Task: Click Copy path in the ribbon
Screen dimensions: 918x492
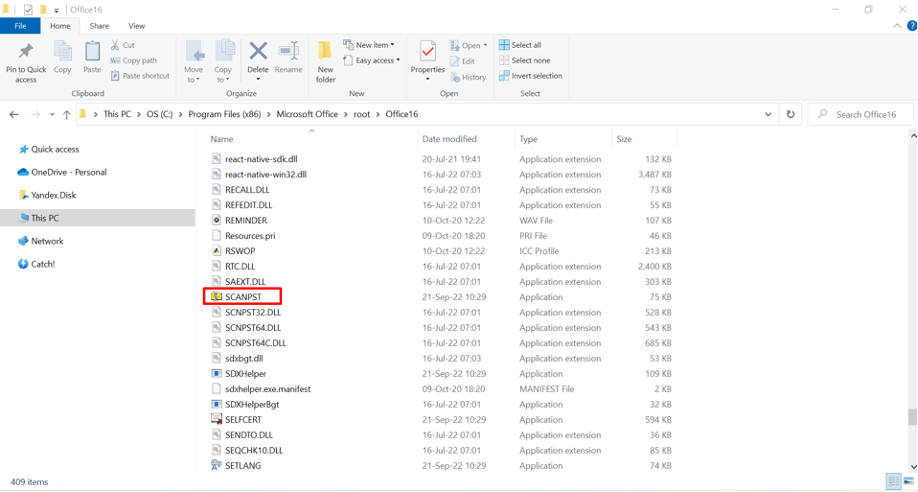Action: point(134,60)
